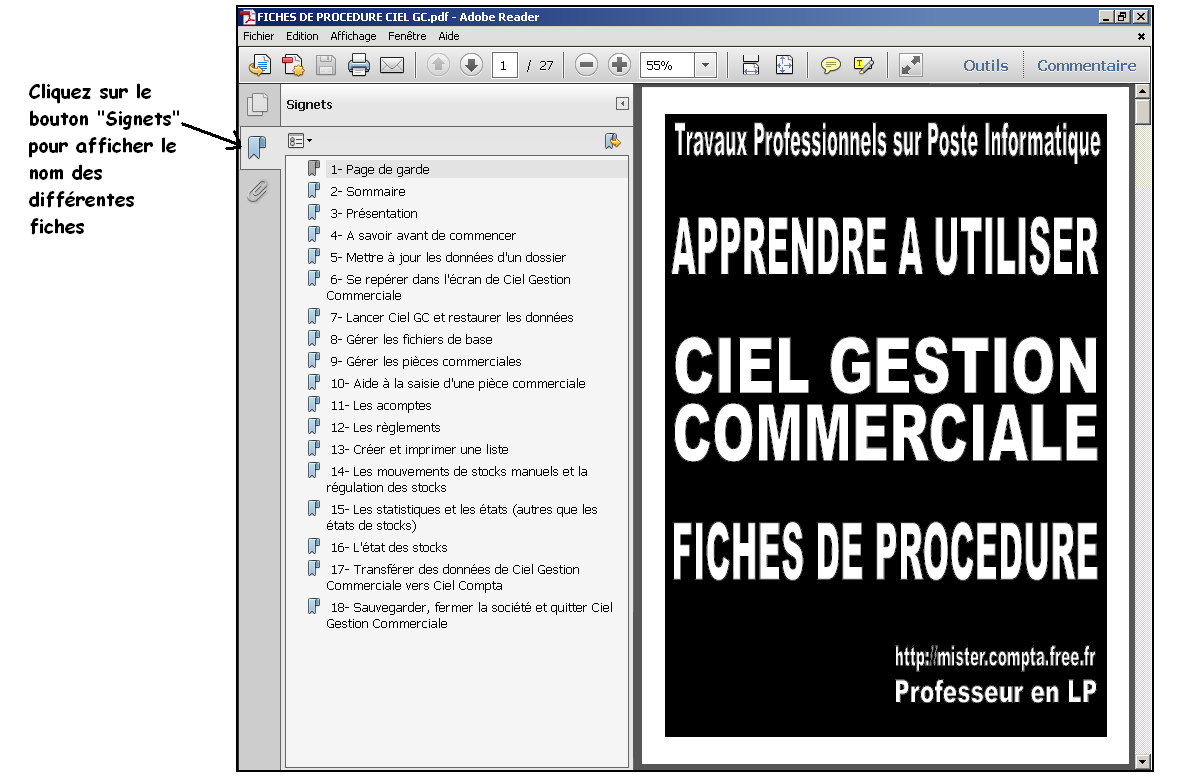Close the document with the menu bar X
The image size is (1190, 780).
click(1141, 36)
